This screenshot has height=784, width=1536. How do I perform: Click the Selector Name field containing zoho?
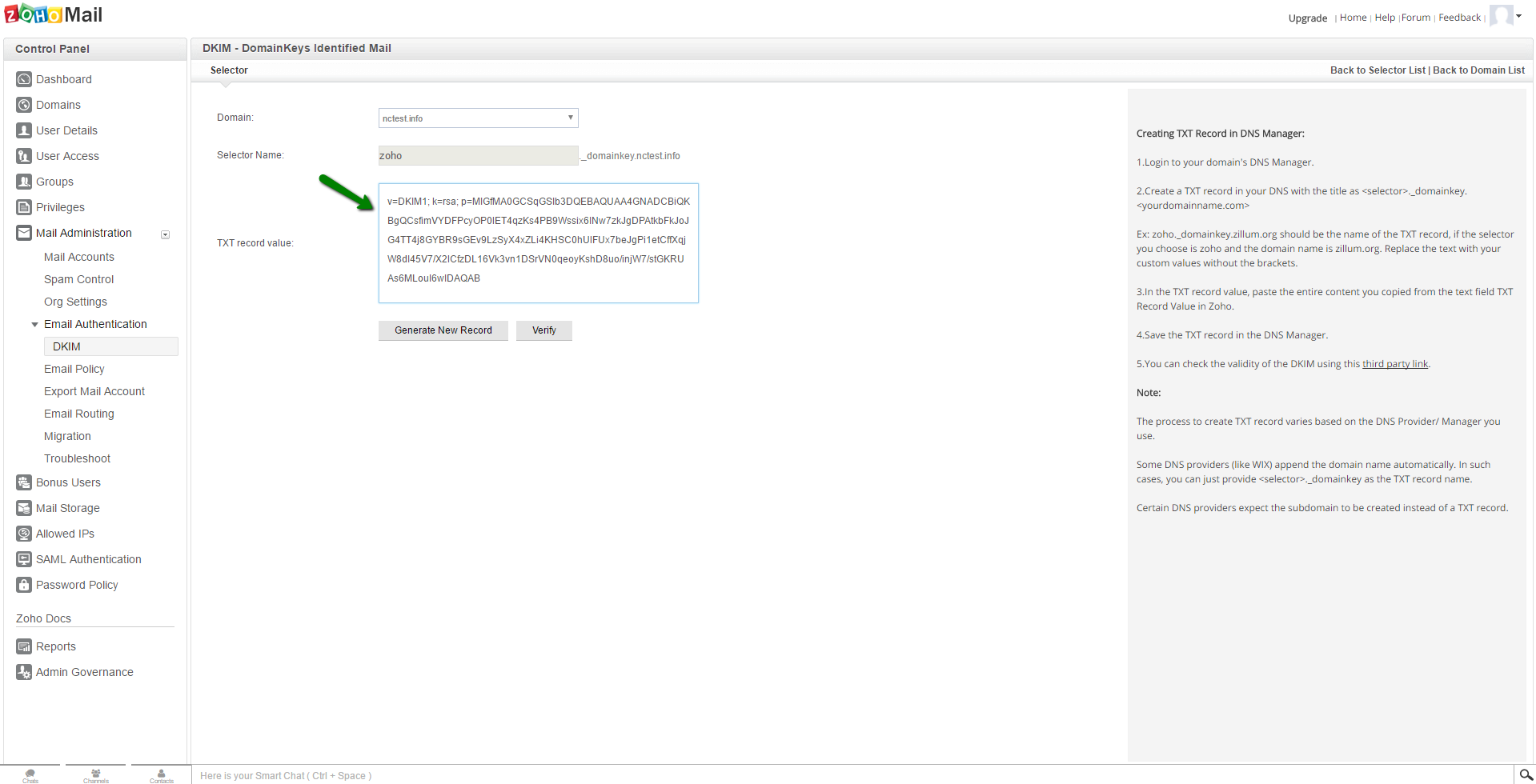[479, 155]
